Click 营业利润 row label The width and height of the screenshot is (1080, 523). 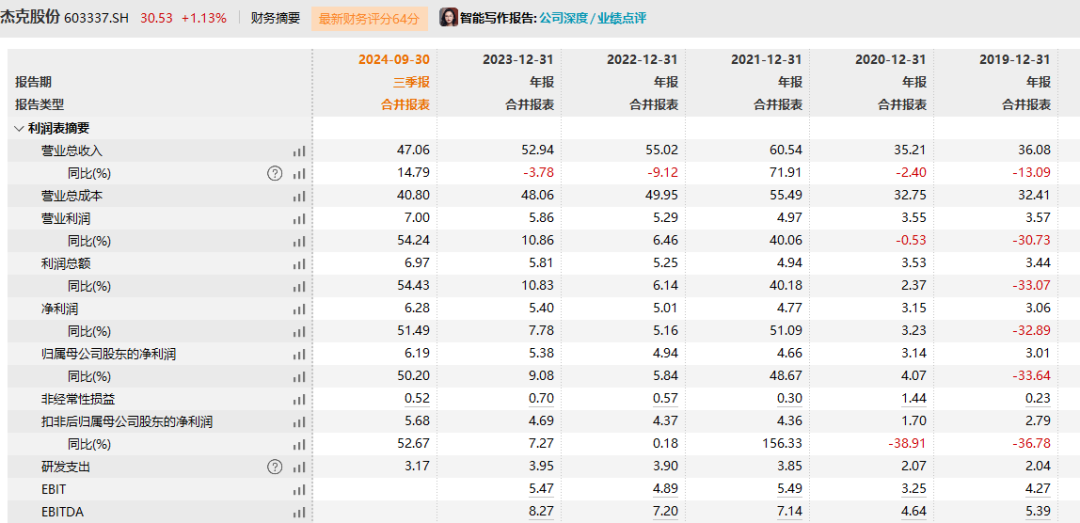click(65, 219)
